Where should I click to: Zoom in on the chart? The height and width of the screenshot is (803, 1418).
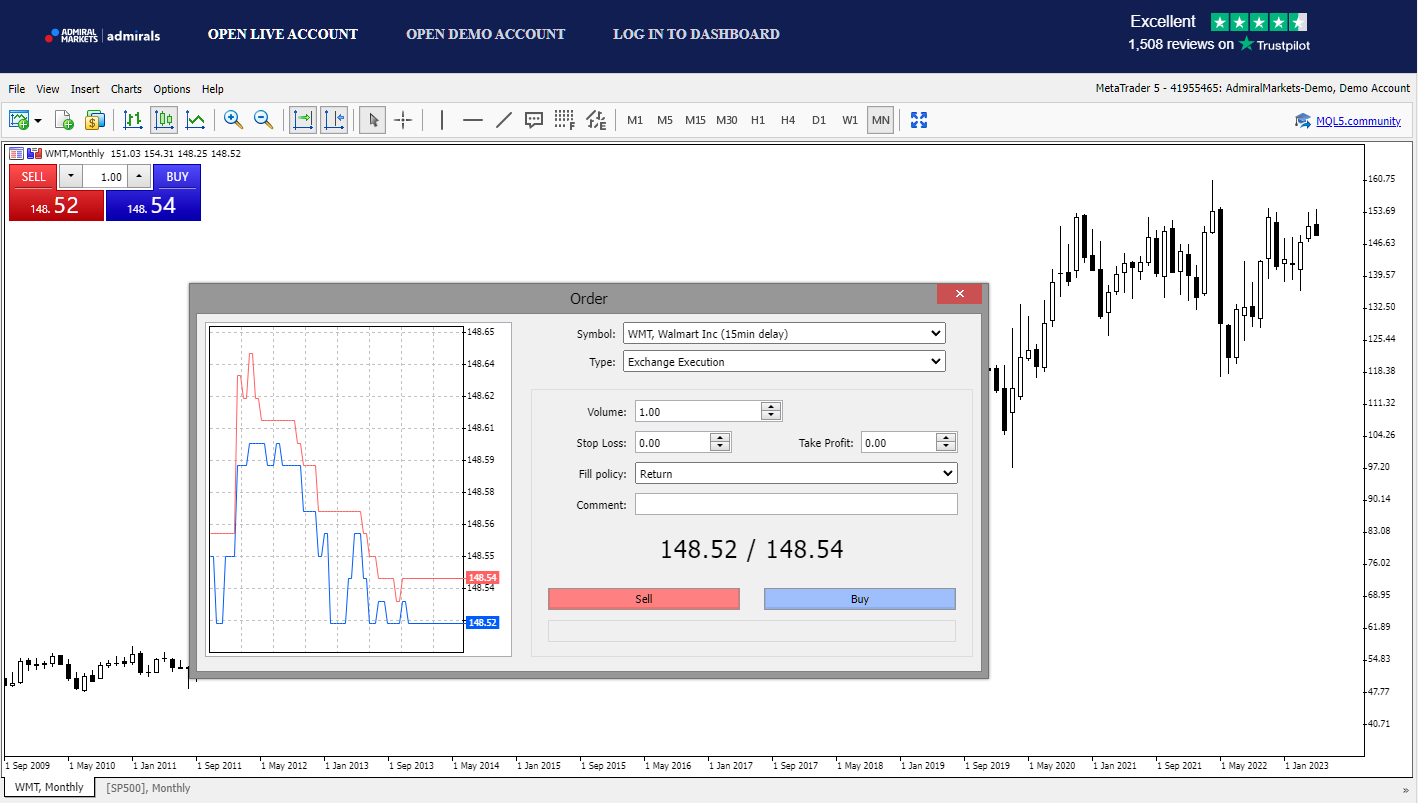click(x=233, y=120)
